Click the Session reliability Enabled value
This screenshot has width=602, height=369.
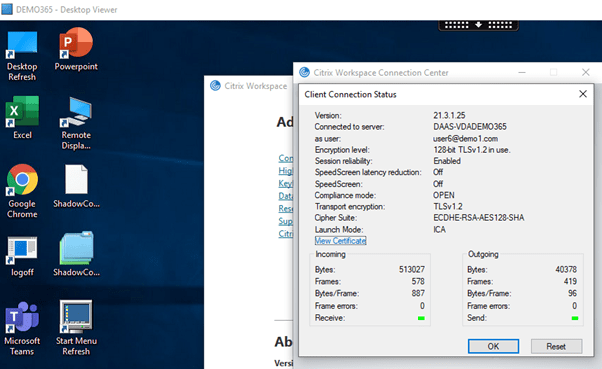pos(447,161)
